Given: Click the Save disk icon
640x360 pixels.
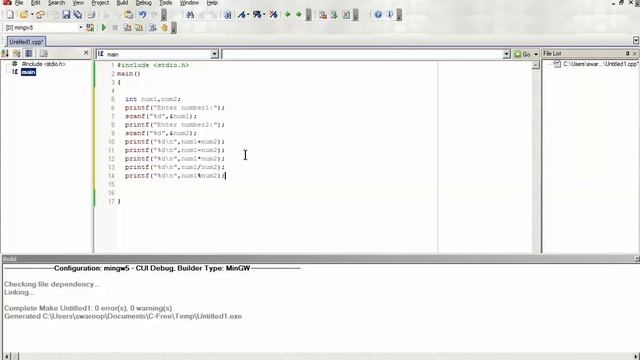Looking at the screenshot, I should tap(66, 15).
